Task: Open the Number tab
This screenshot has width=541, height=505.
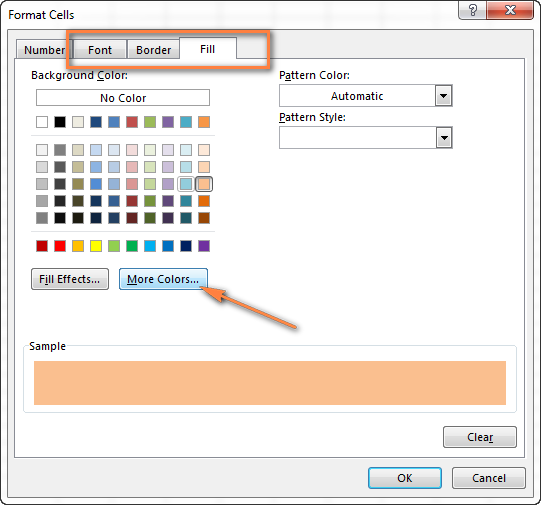Action: pyautogui.click(x=45, y=50)
